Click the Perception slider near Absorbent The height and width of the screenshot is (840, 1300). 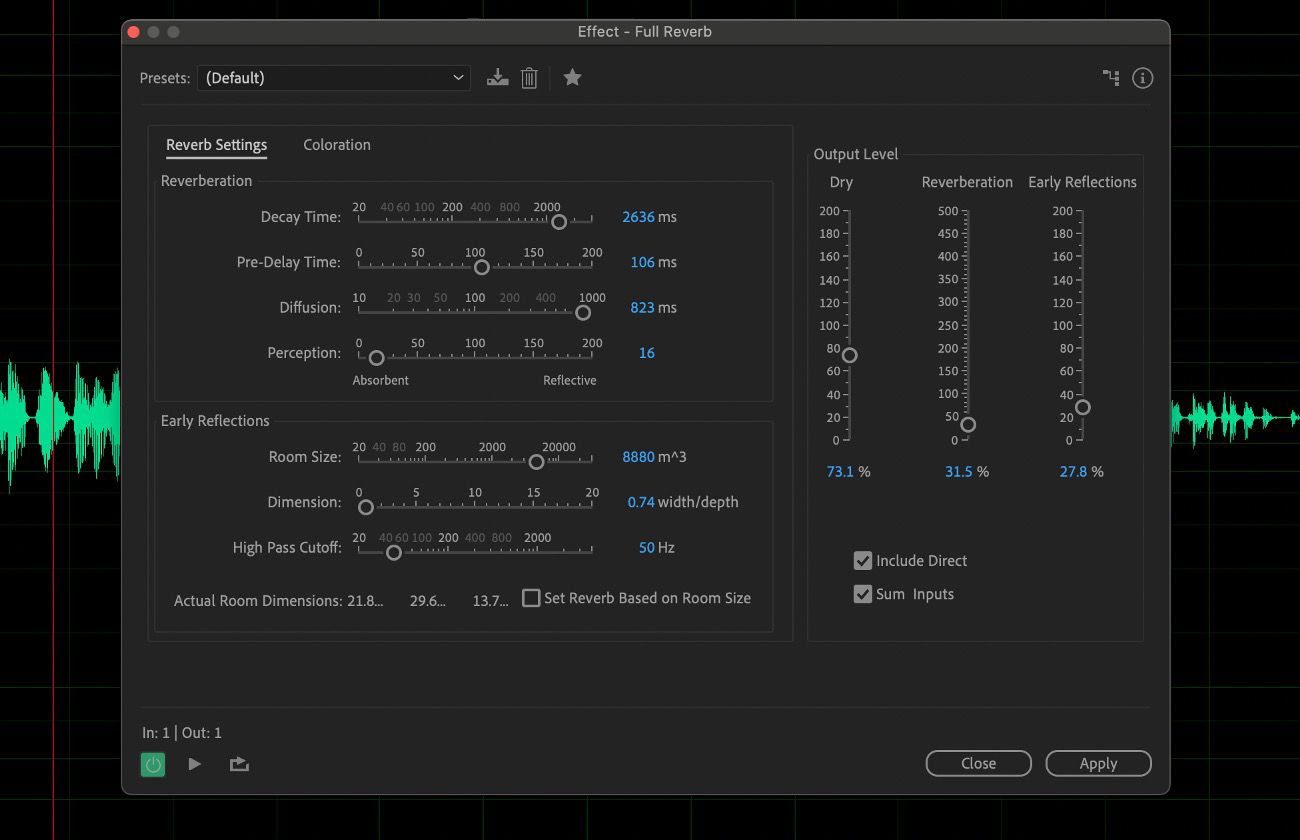(x=375, y=356)
